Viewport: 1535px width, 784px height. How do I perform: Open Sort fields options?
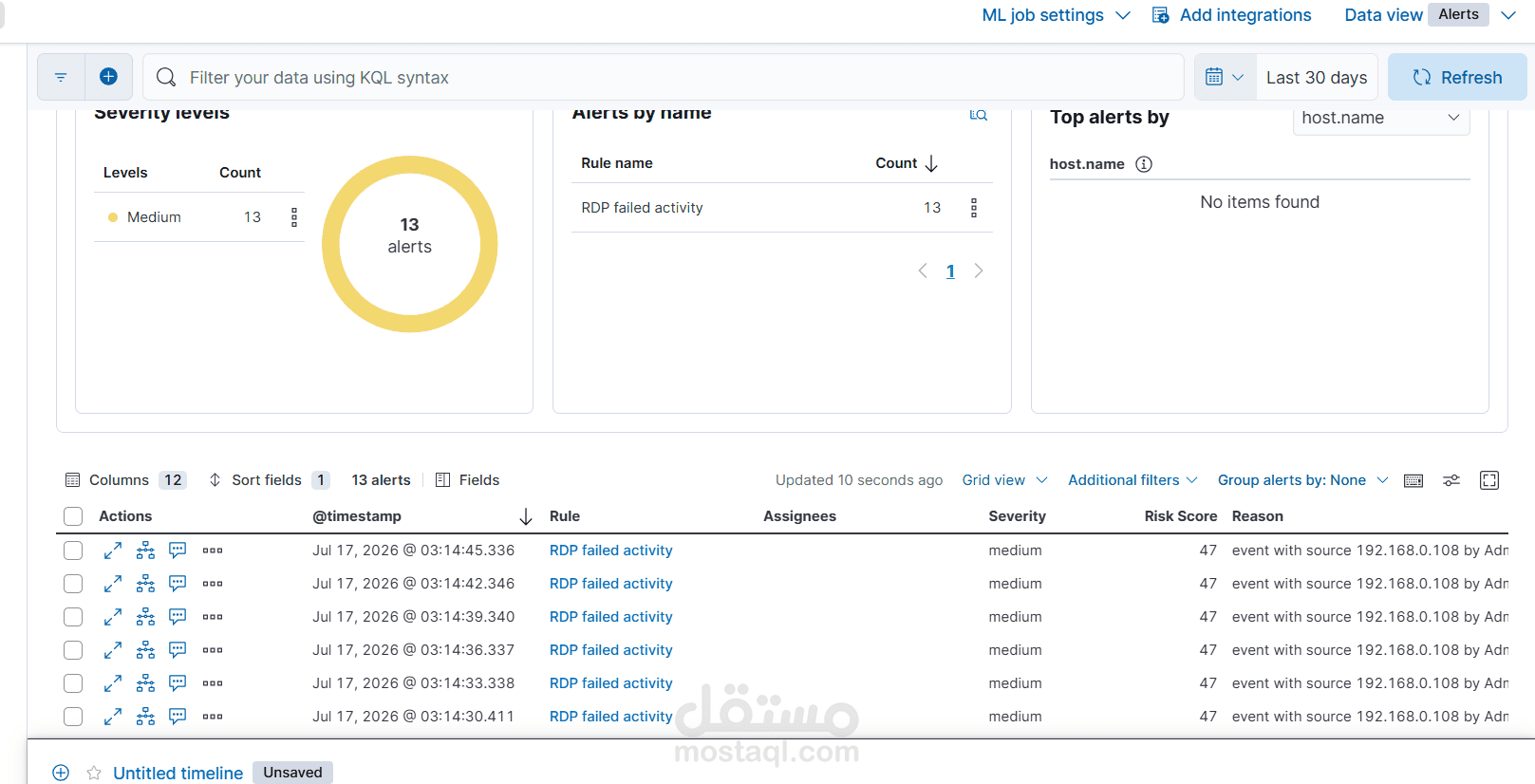click(270, 480)
